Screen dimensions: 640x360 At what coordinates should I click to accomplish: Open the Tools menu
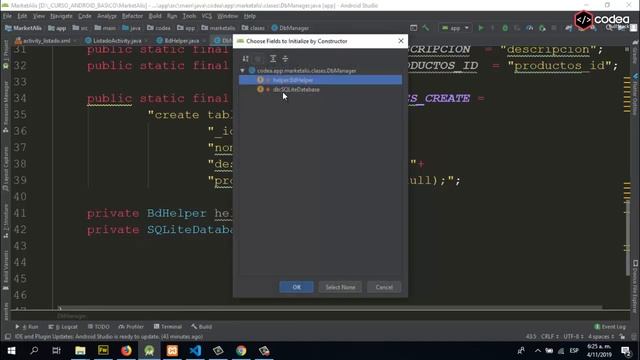pyautogui.click(x=189, y=16)
